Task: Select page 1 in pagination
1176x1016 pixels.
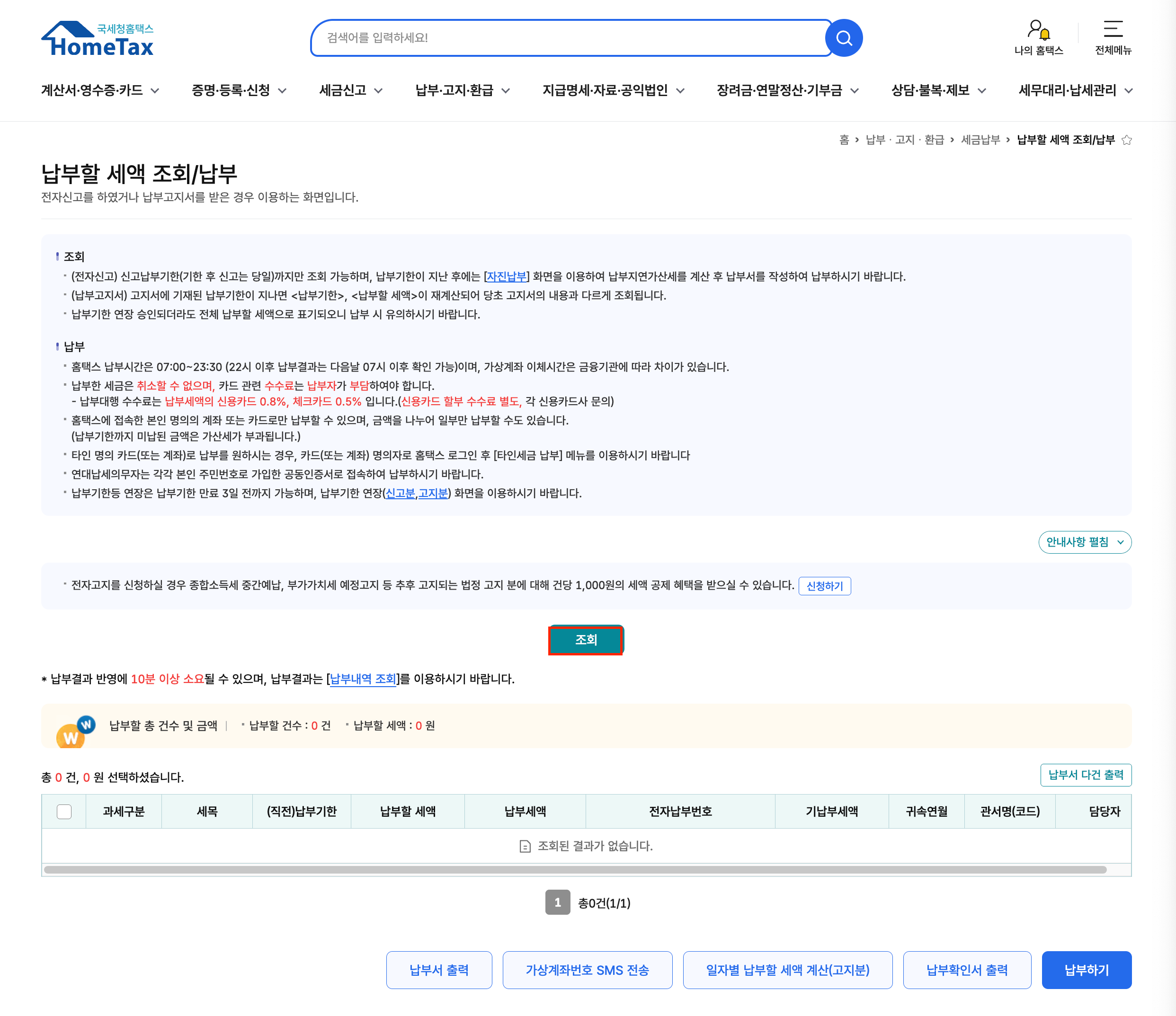Action: 557,902
